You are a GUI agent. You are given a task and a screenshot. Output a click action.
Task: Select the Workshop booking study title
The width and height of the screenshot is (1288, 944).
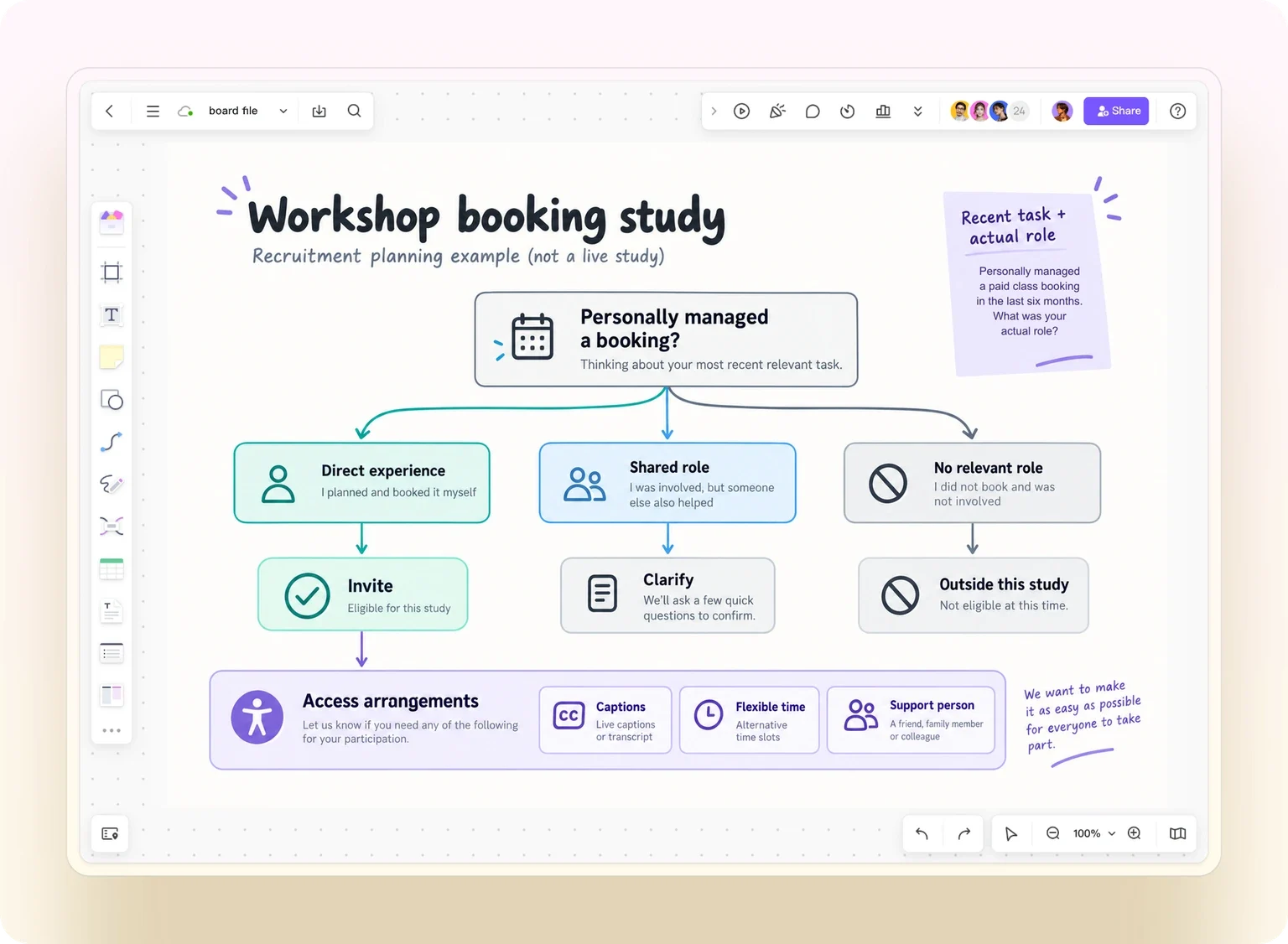[486, 216]
